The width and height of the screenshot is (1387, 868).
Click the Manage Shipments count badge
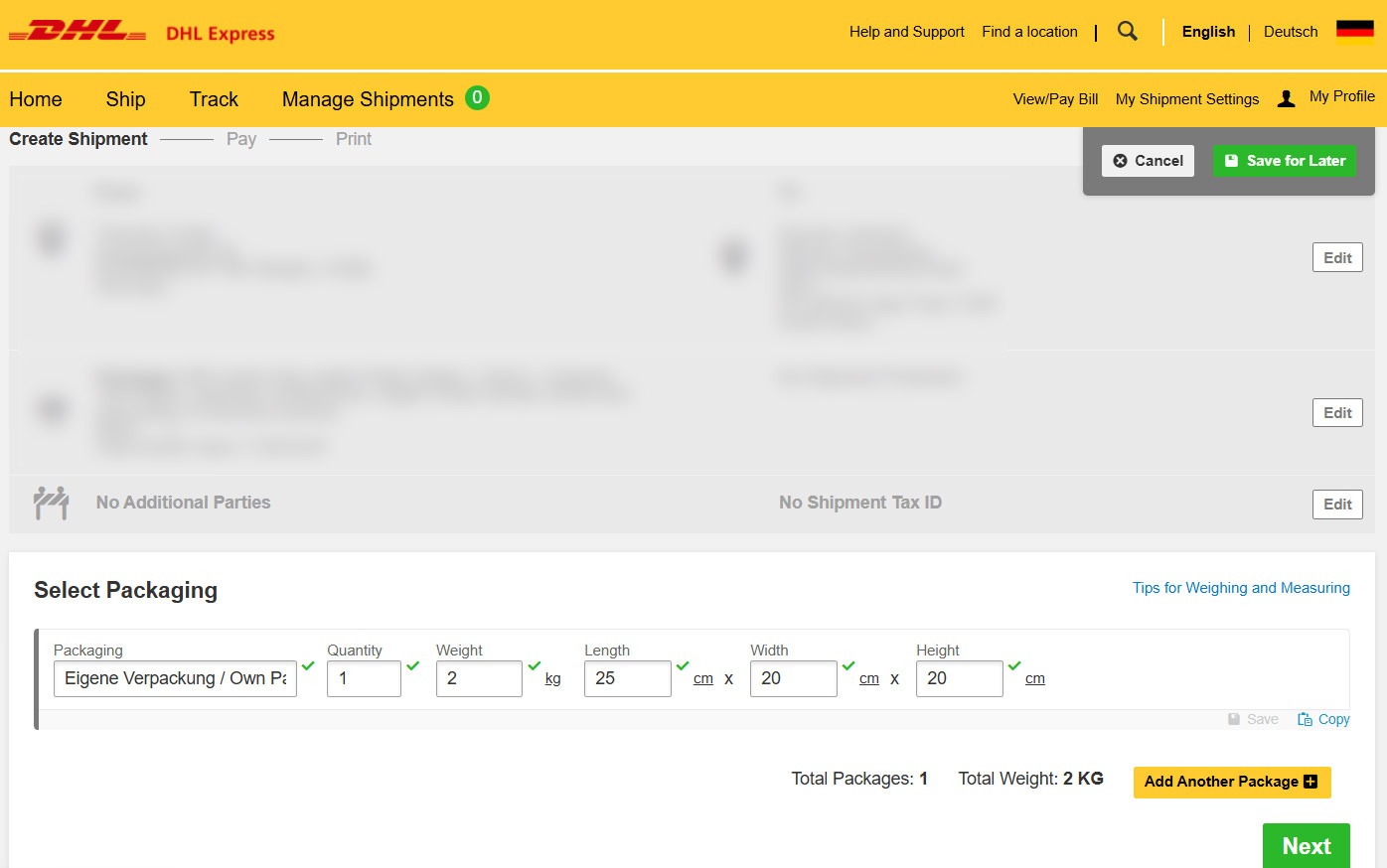pyautogui.click(x=477, y=97)
